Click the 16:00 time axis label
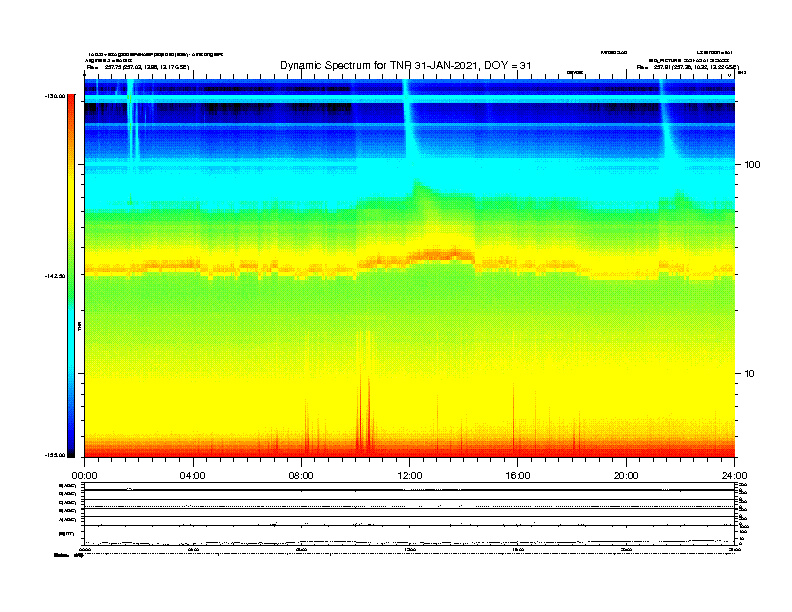Image resolution: width=792 pixels, height=612 pixels. point(518,476)
